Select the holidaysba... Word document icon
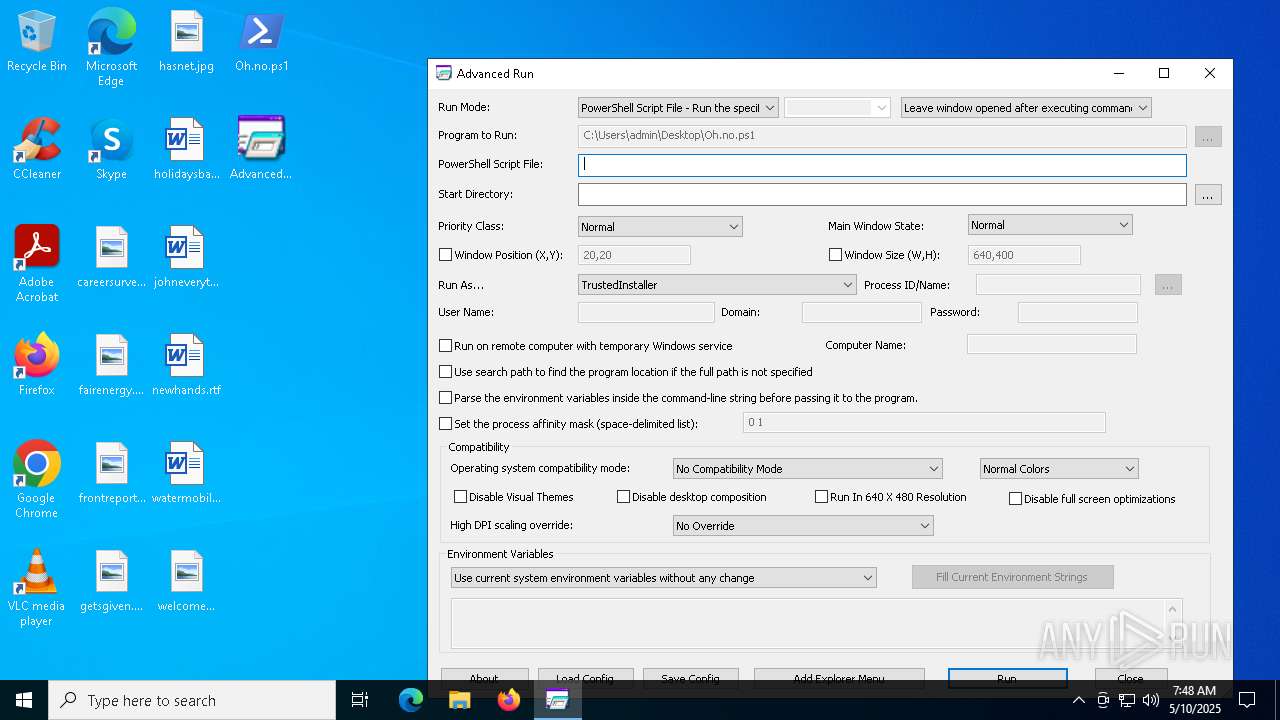 coord(186,149)
